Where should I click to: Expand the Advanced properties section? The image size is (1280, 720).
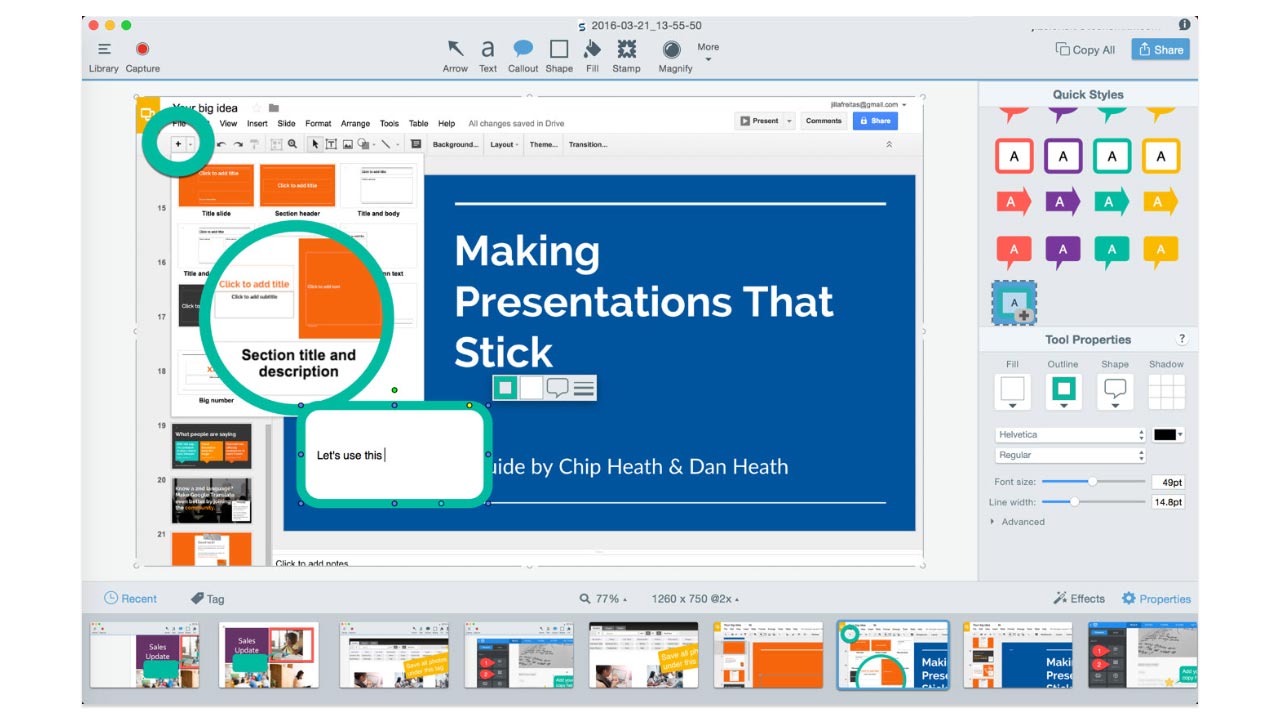pyautogui.click(x=1021, y=521)
